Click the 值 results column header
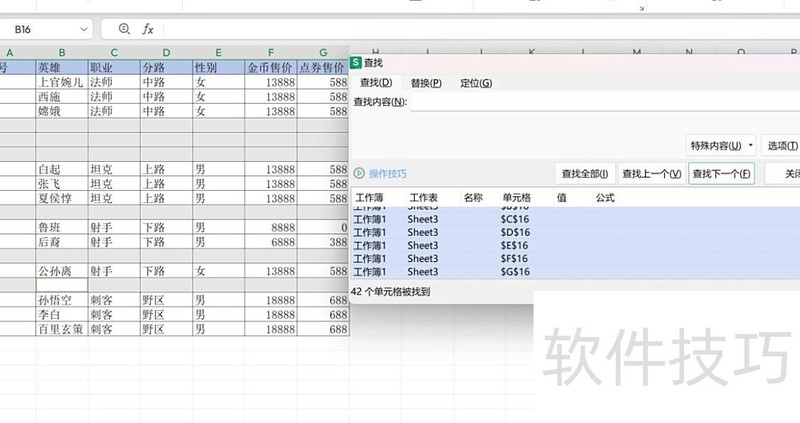This screenshot has height=423, width=800. point(562,198)
